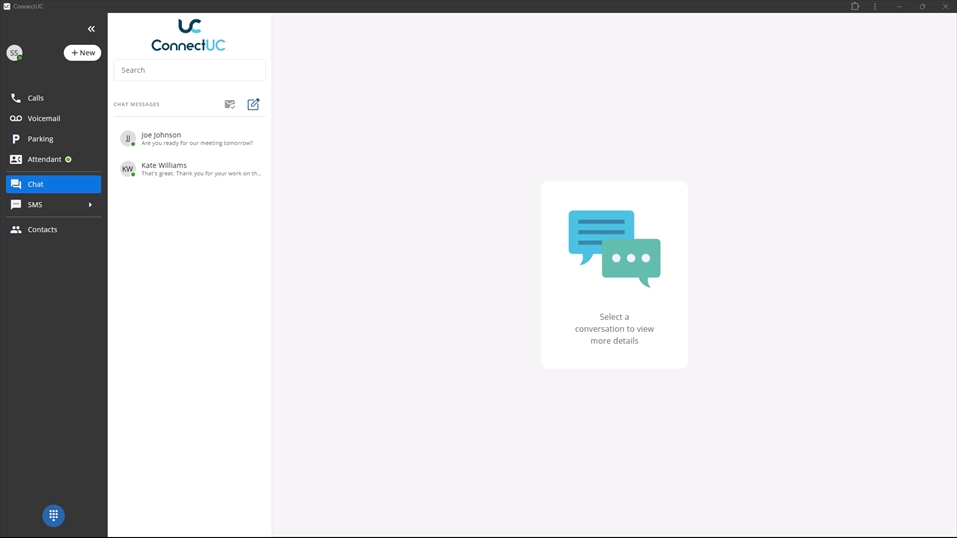Open the three-dot menu in title bar
The height and width of the screenshot is (538, 957).
click(875, 7)
